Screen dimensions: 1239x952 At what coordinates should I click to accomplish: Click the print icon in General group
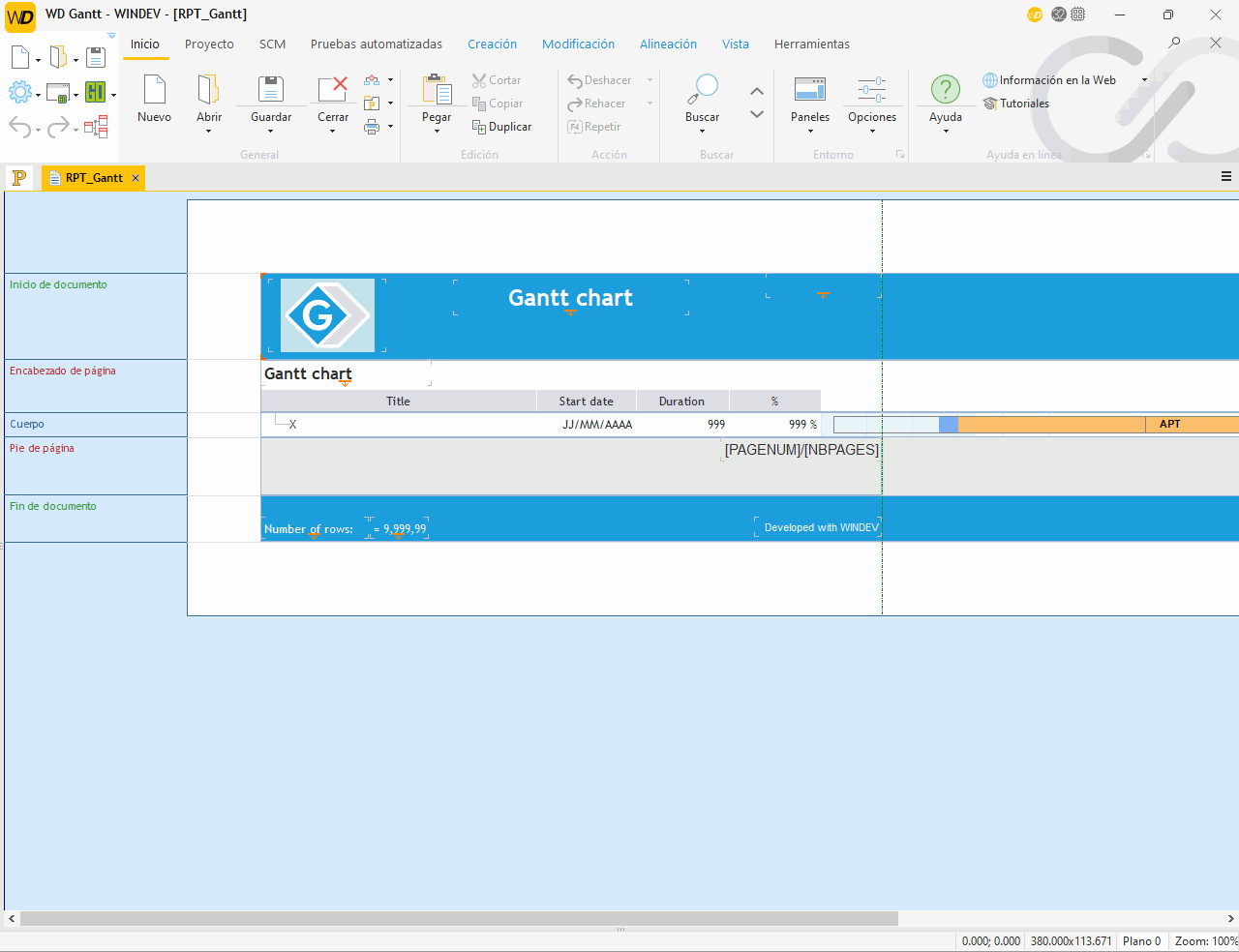coord(372,127)
